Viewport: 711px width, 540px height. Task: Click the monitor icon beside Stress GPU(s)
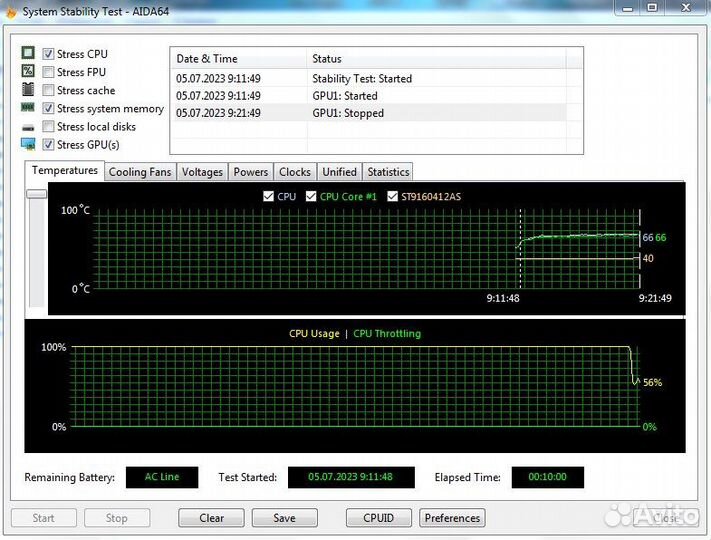click(x=28, y=145)
